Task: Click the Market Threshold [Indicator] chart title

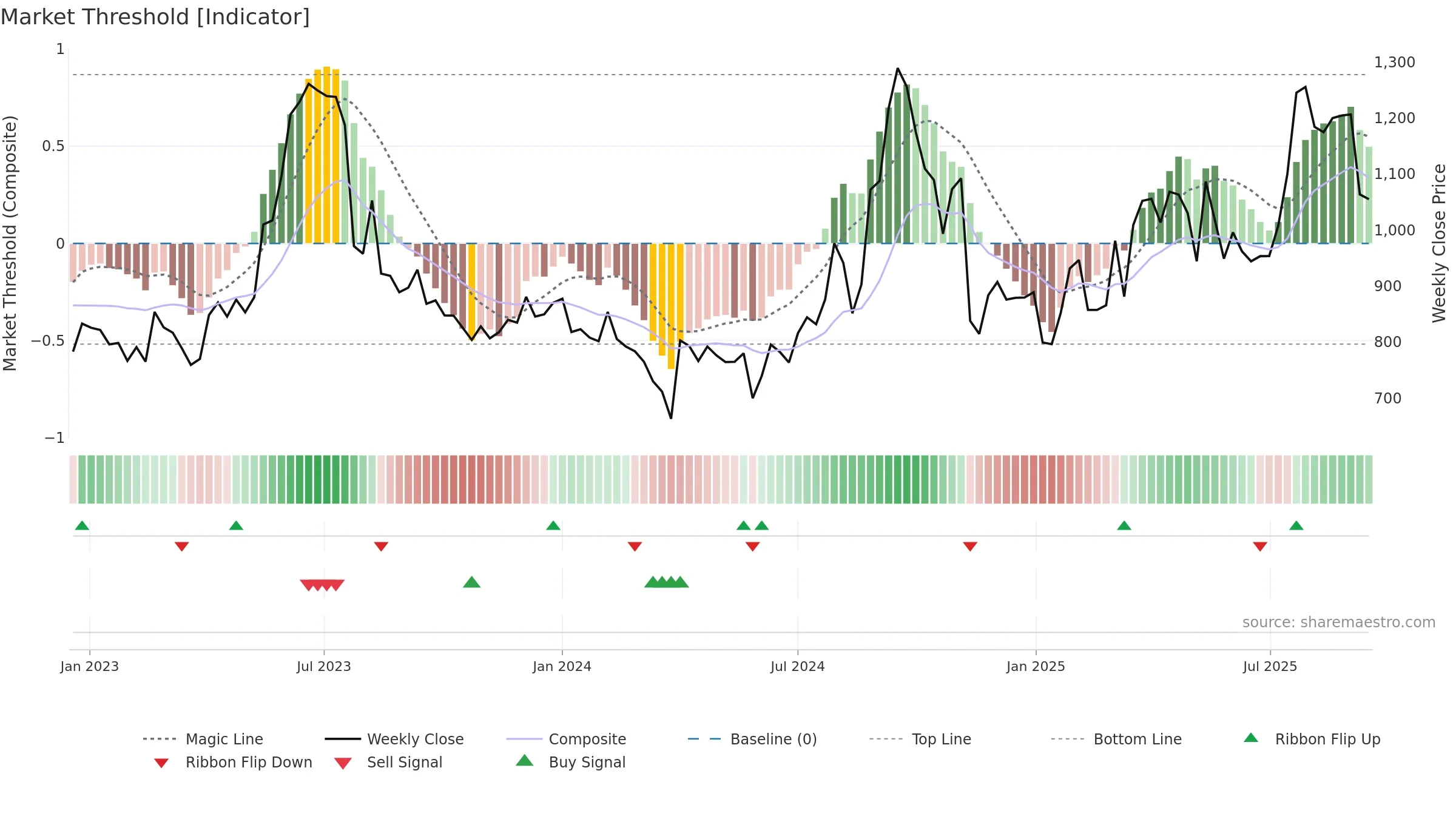Action: click(x=155, y=17)
